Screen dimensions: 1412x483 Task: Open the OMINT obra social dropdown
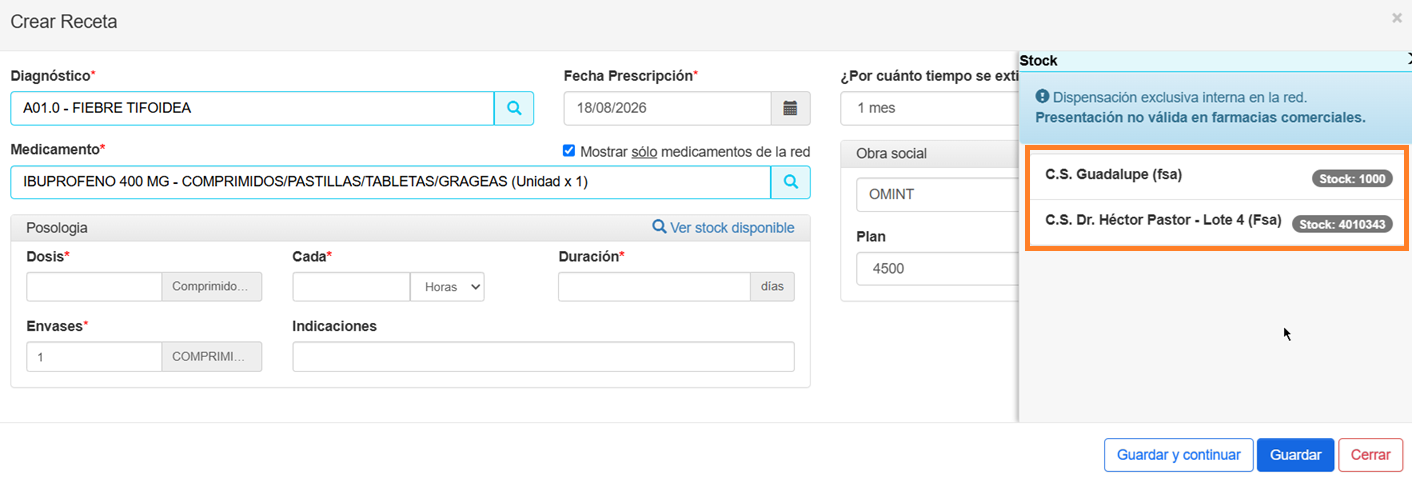pos(937,194)
